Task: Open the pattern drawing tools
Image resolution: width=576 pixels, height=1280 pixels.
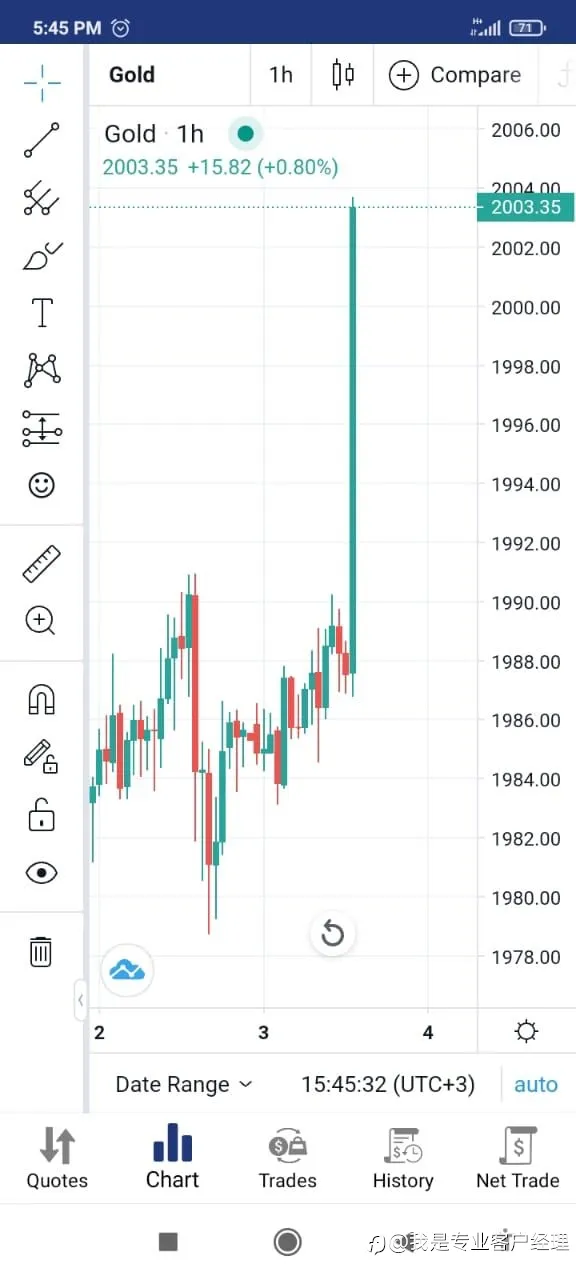Action: (42, 370)
